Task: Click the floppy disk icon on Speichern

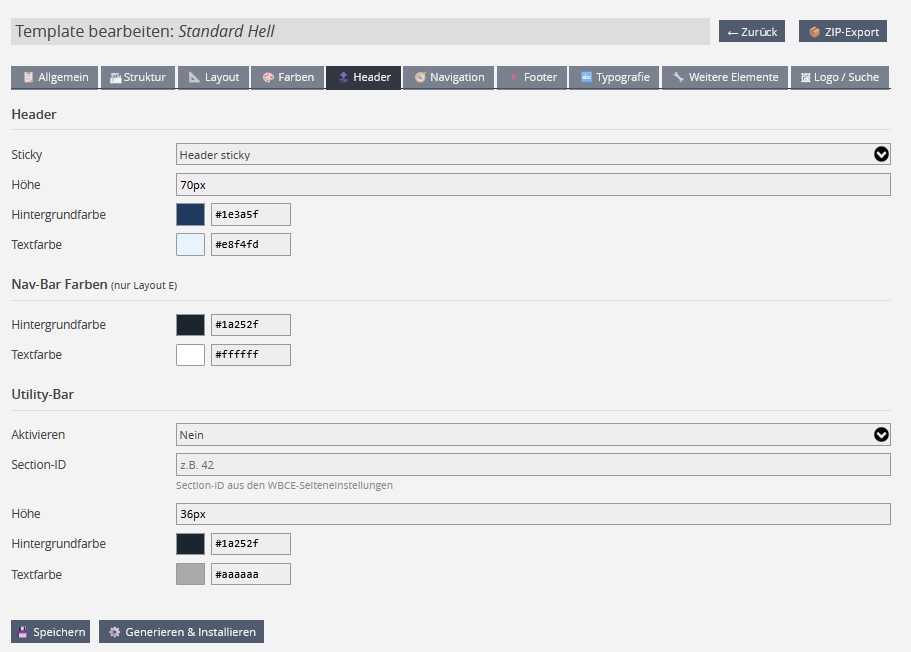Action: point(23,632)
